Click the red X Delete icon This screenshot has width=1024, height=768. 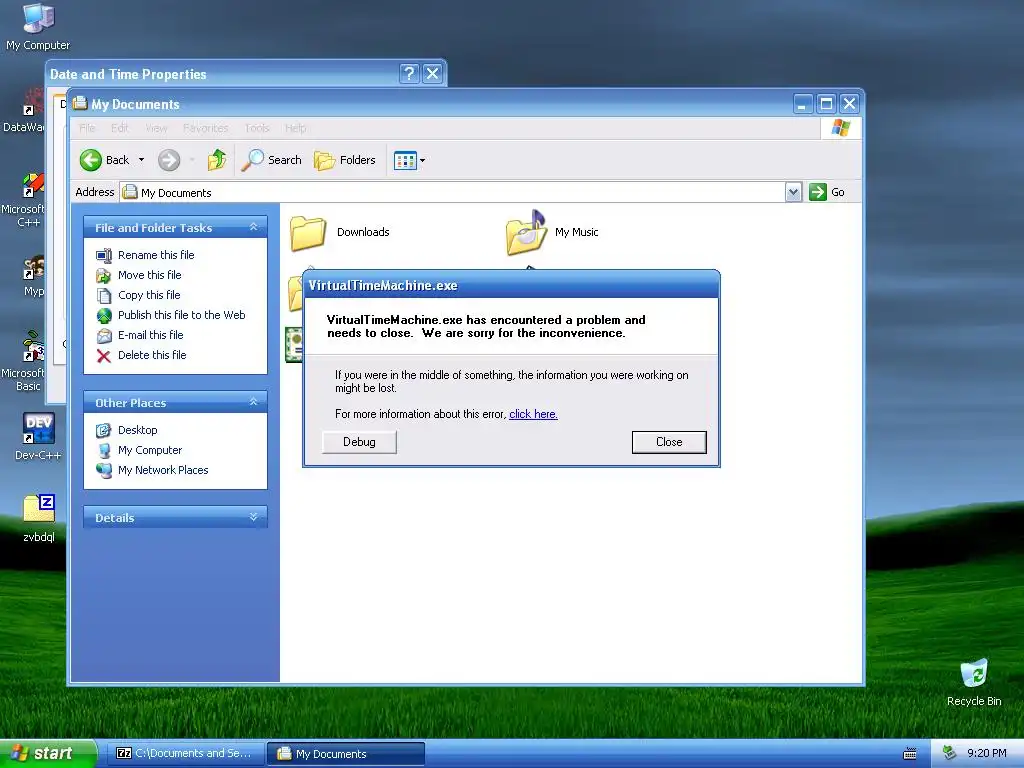[104, 356]
